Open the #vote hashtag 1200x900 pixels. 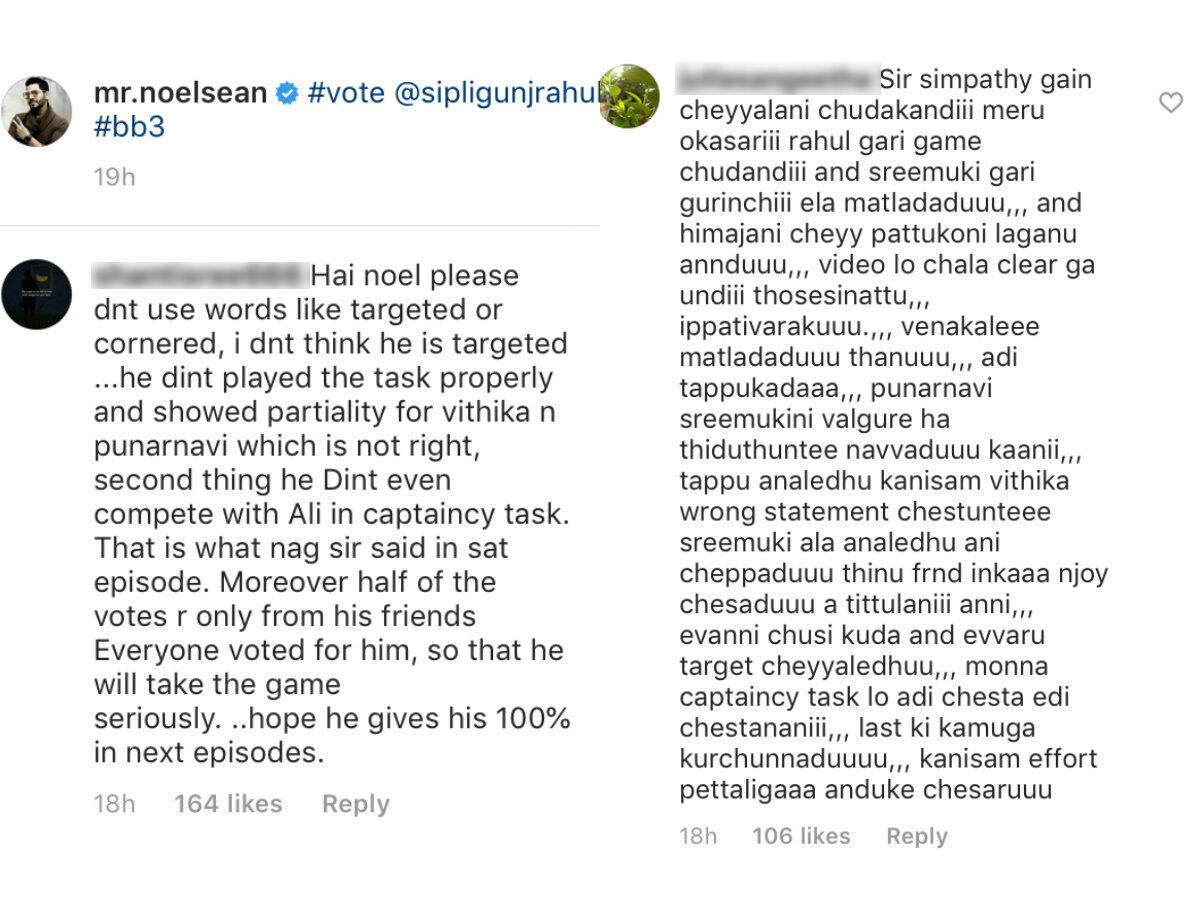coord(347,93)
